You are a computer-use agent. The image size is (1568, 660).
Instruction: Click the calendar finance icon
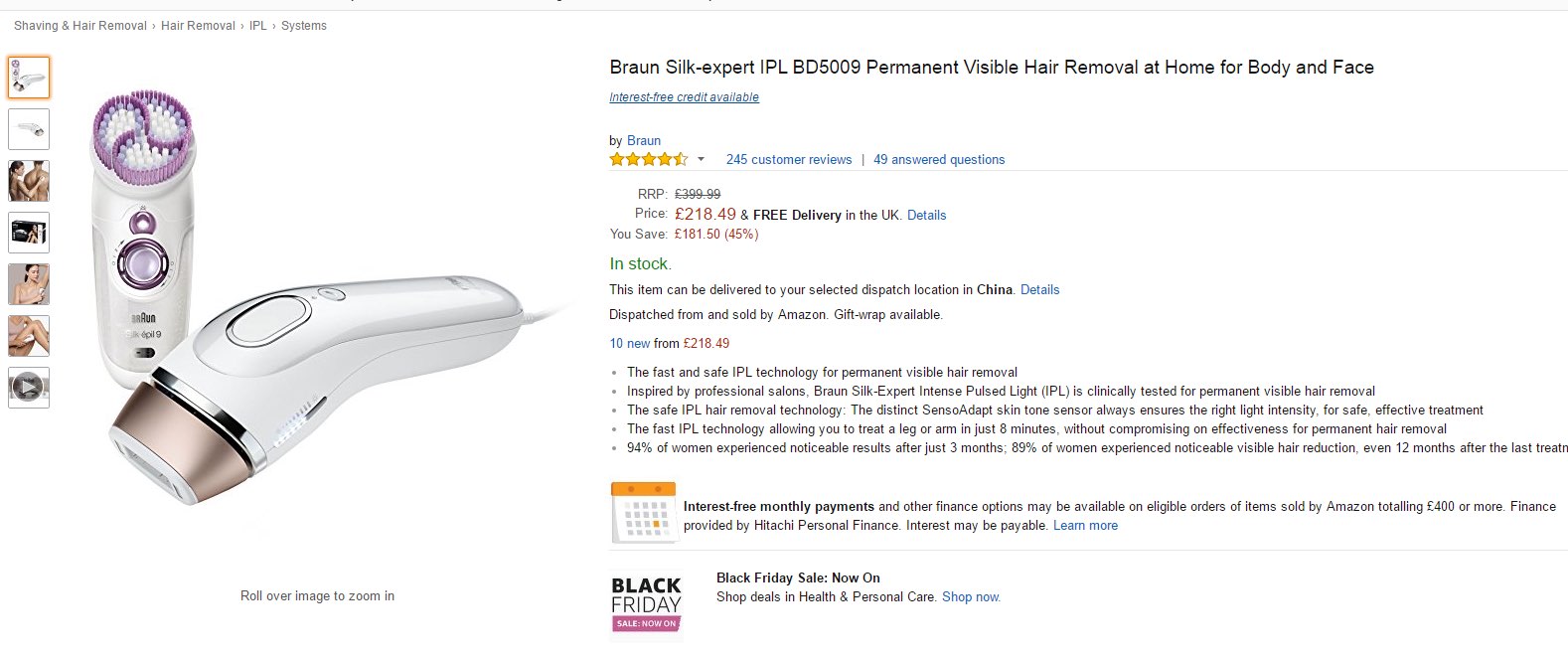tap(643, 513)
